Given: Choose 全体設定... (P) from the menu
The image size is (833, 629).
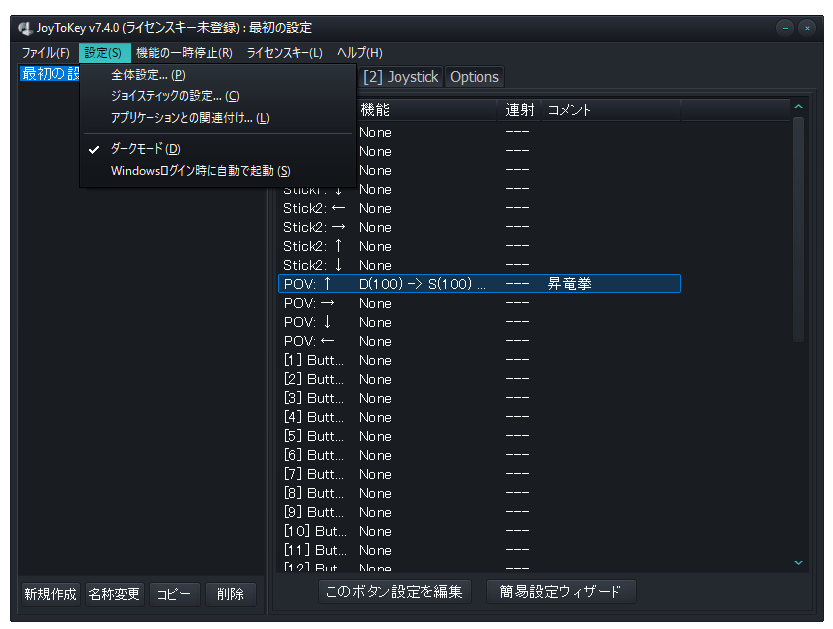Looking at the screenshot, I should (x=218, y=75).
